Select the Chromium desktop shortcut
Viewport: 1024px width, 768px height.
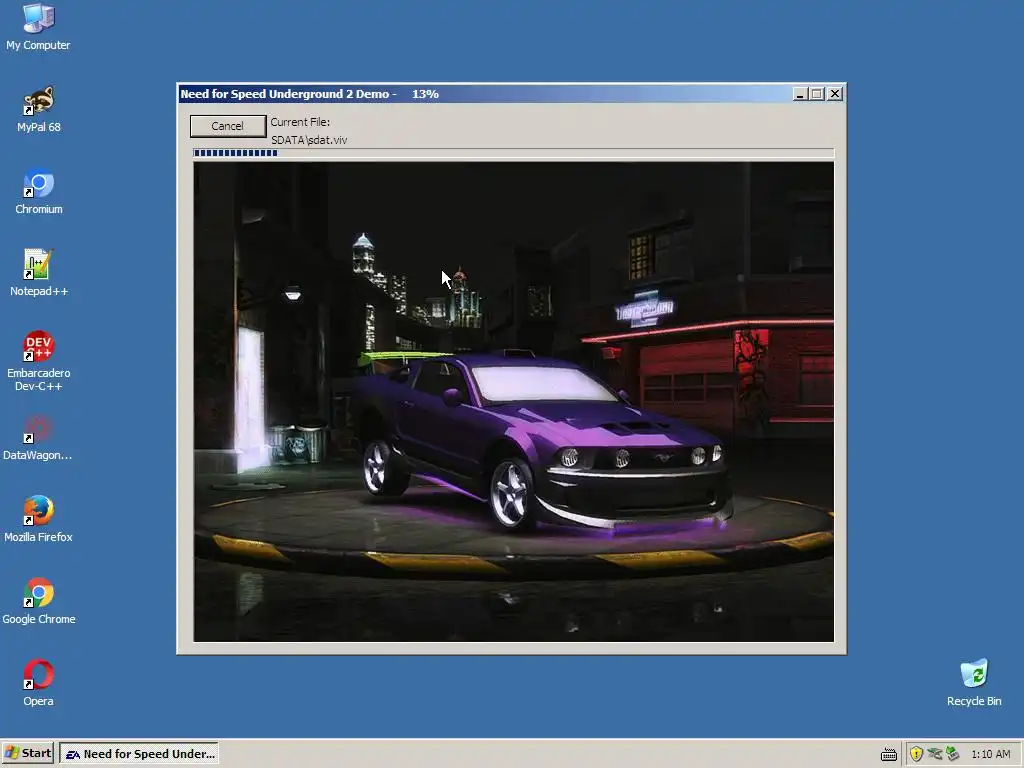click(39, 192)
